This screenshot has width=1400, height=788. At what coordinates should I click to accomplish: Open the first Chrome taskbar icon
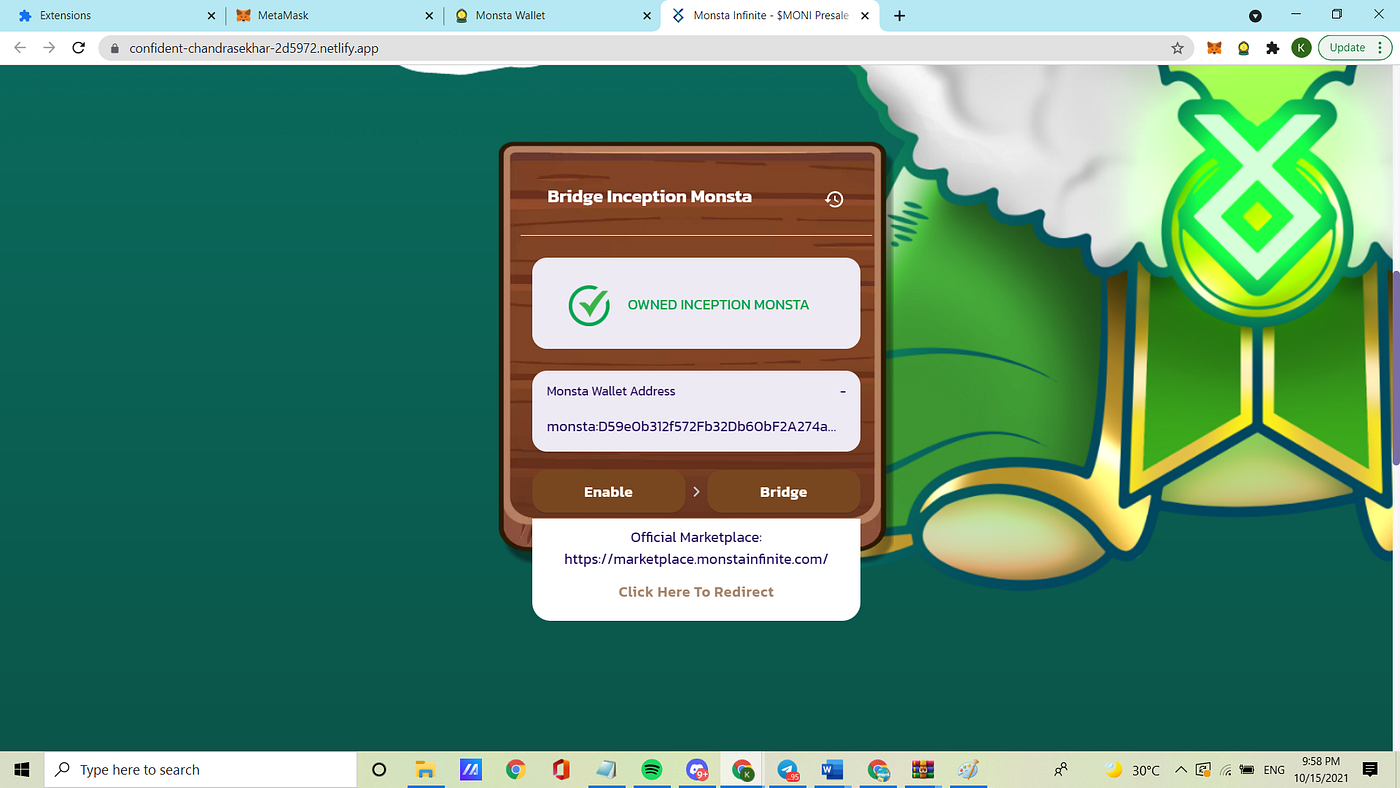point(516,770)
